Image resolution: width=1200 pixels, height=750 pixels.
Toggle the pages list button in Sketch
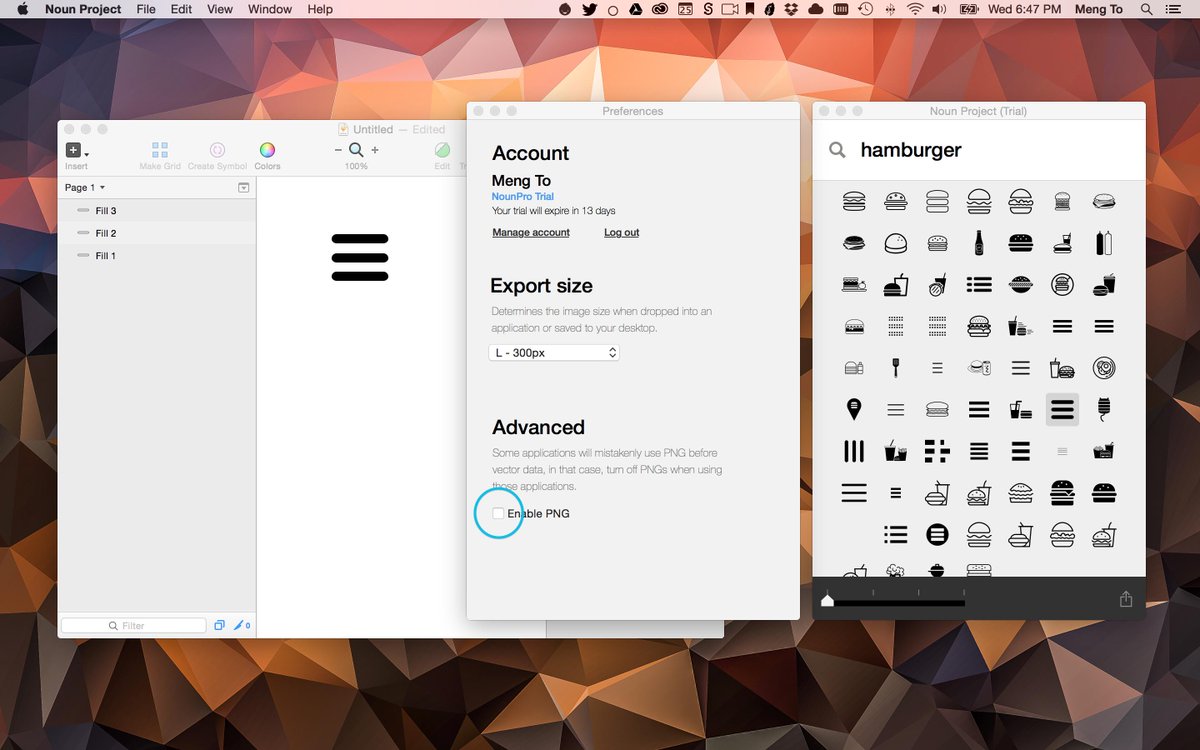243,188
